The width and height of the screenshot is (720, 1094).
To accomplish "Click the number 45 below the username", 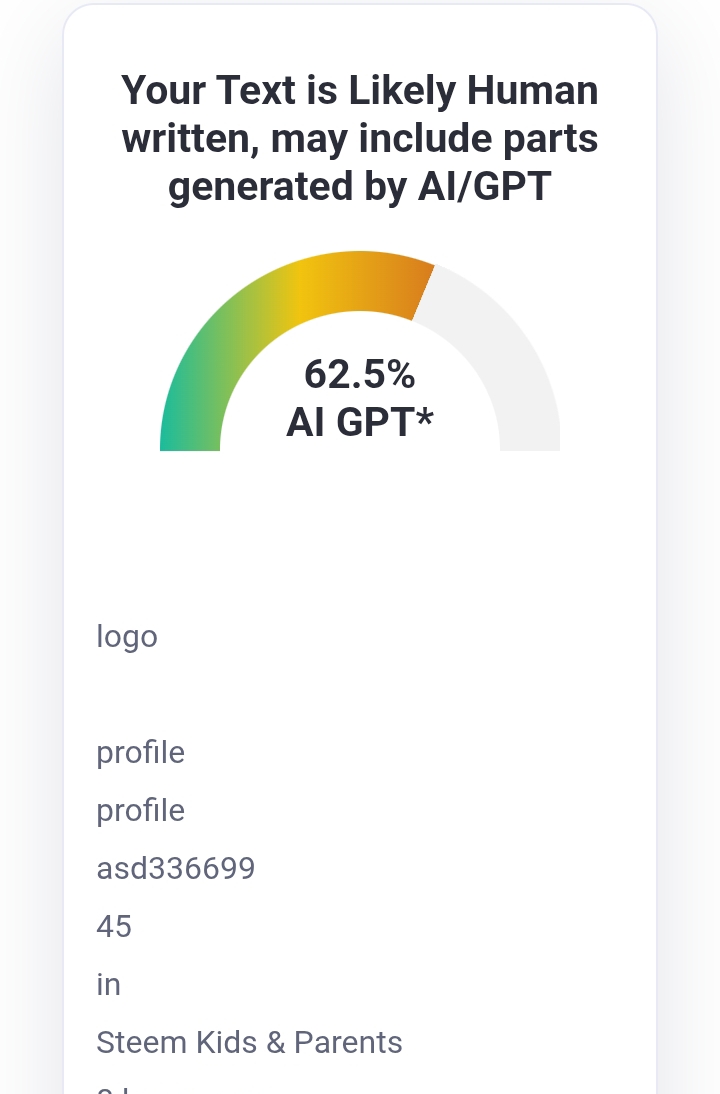I will click(114, 927).
